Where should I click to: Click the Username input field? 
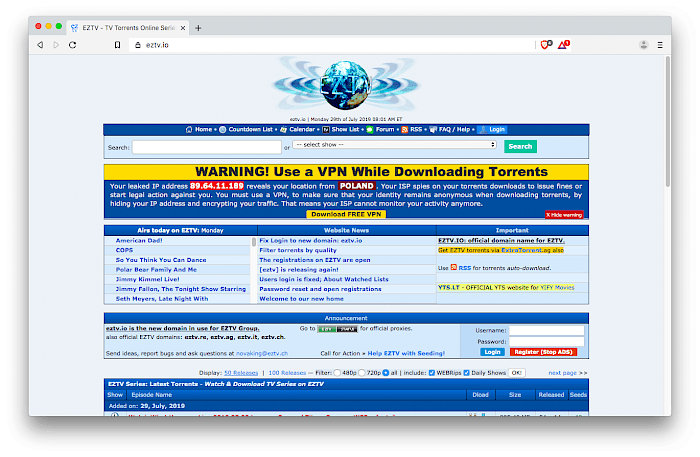click(x=546, y=330)
